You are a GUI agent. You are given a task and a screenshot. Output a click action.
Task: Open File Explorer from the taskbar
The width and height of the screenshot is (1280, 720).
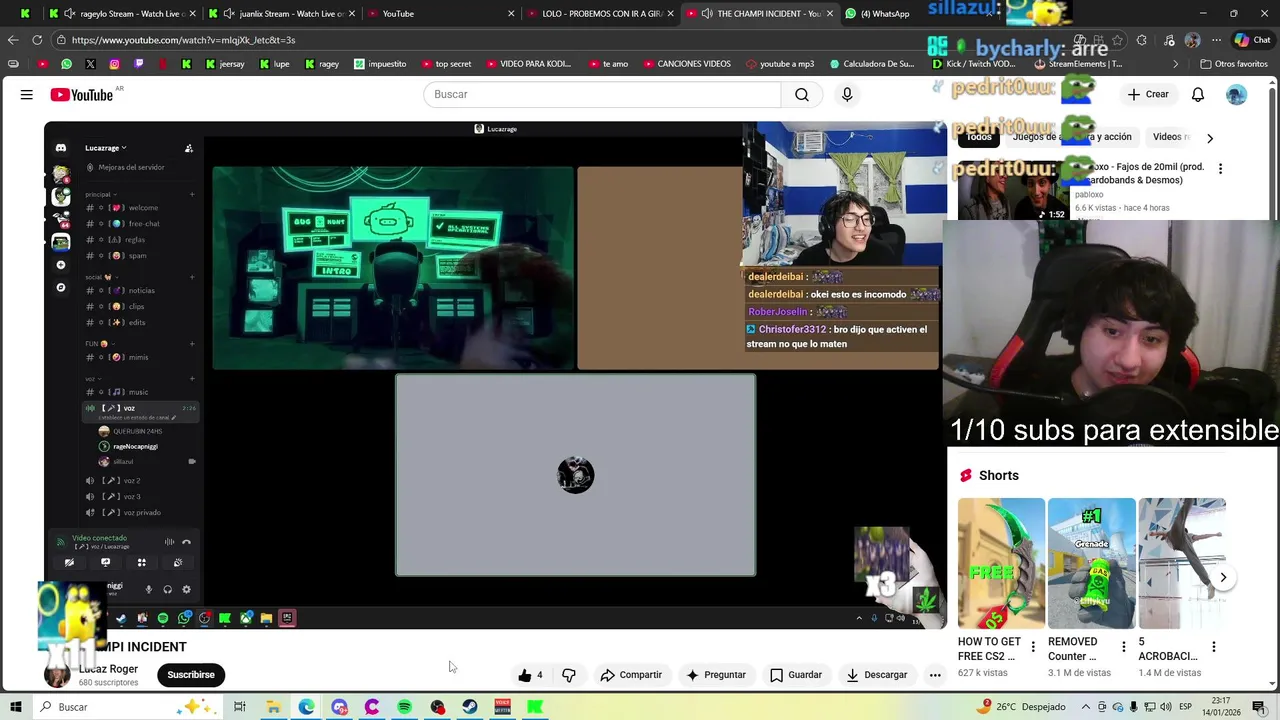273,707
